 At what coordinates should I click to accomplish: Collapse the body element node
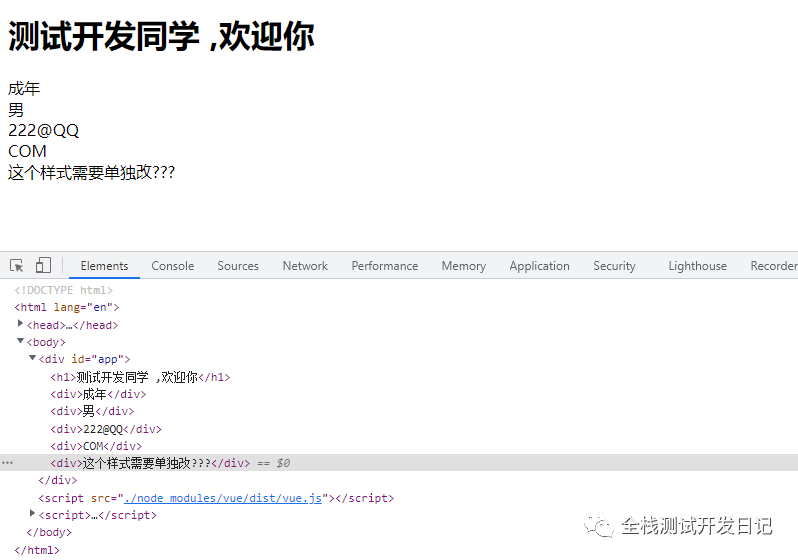click(x=20, y=341)
